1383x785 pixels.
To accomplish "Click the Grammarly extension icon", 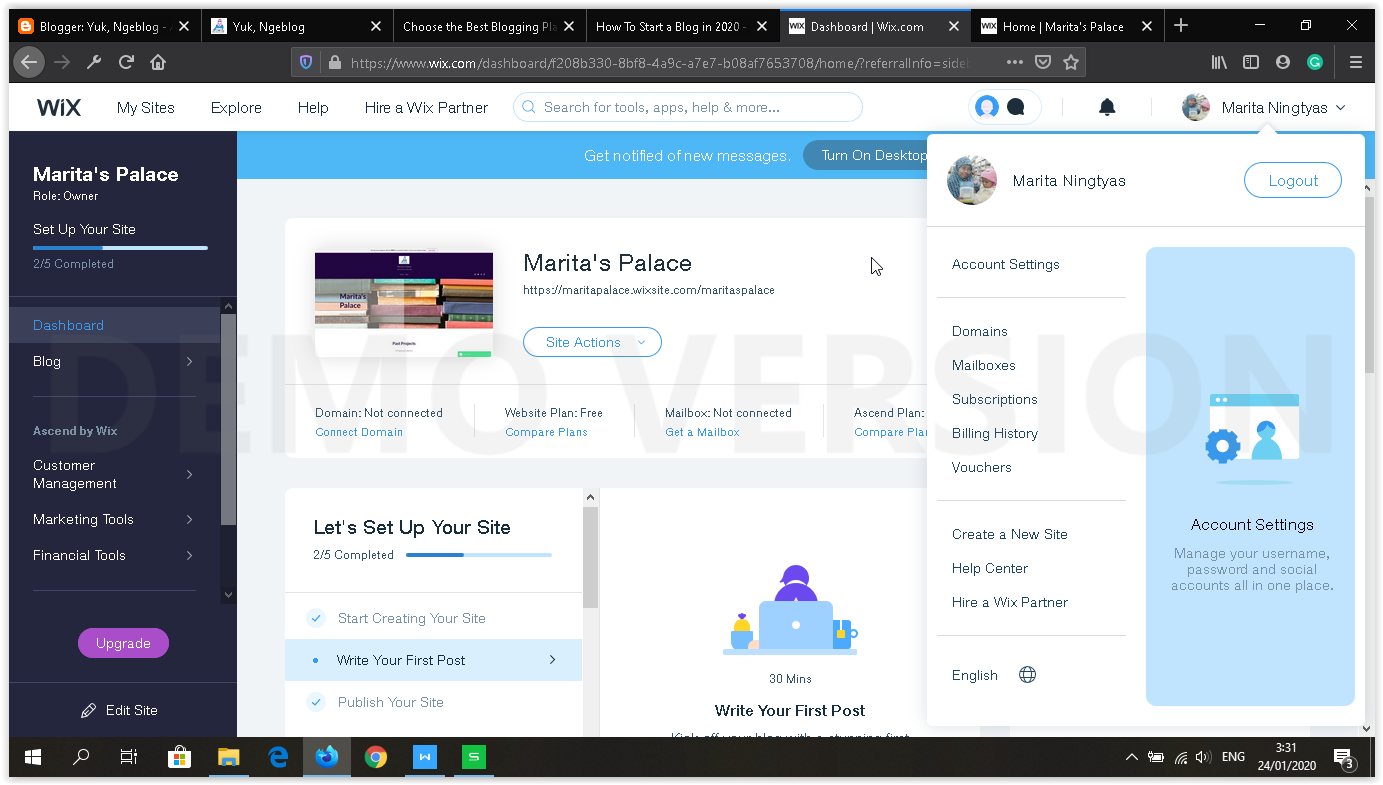I will (x=1315, y=62).
